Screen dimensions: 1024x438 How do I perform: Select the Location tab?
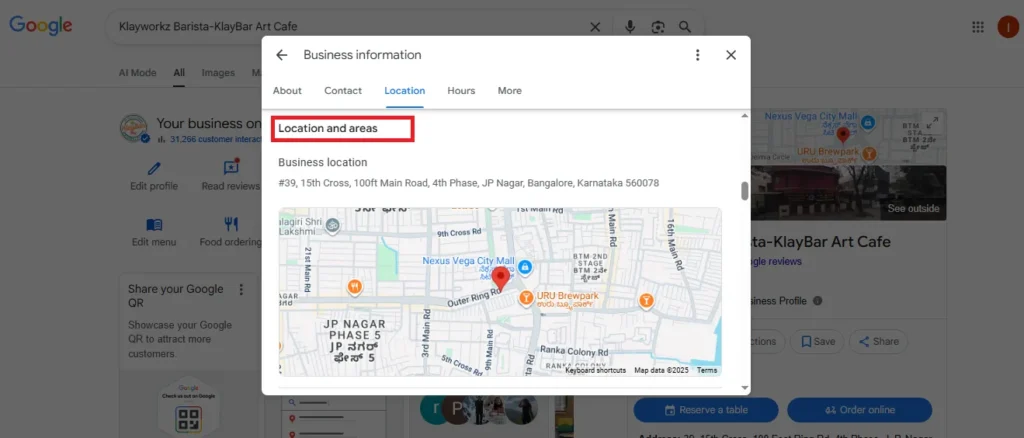[404, 91]
